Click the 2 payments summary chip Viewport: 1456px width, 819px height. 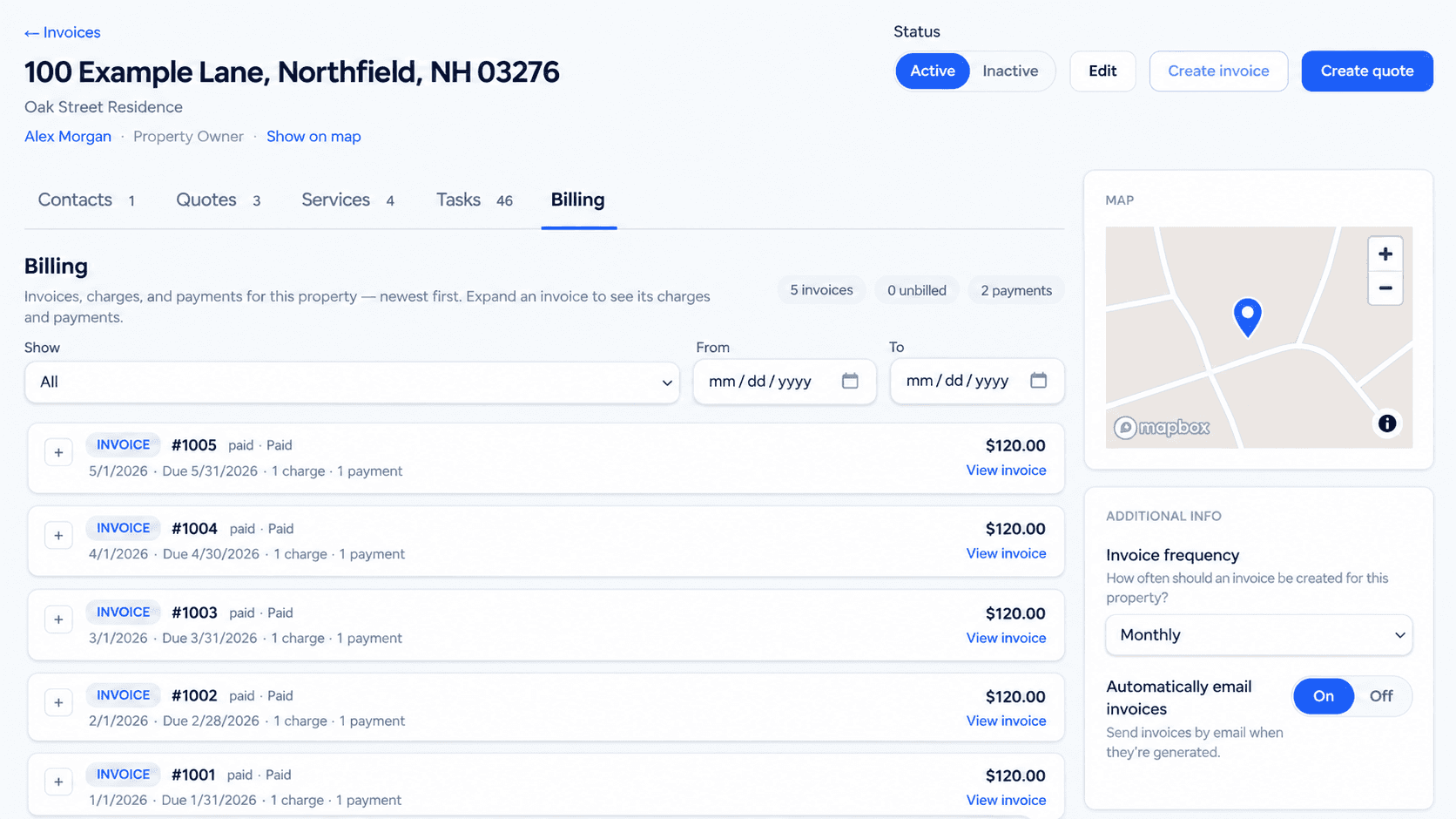pyautogui.click(x=1016, y=291)
